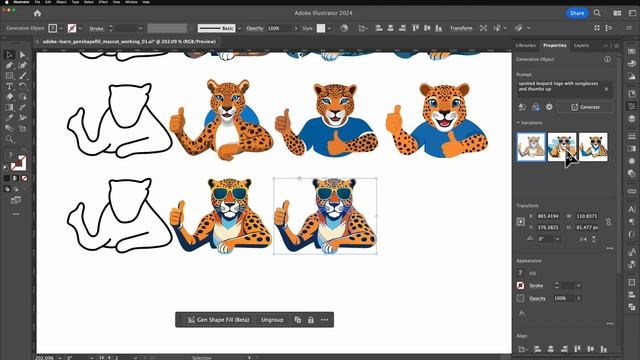The image size is (640, 360).
Task: Open the Edit Toolbar three-dots button
Action: 16,214
